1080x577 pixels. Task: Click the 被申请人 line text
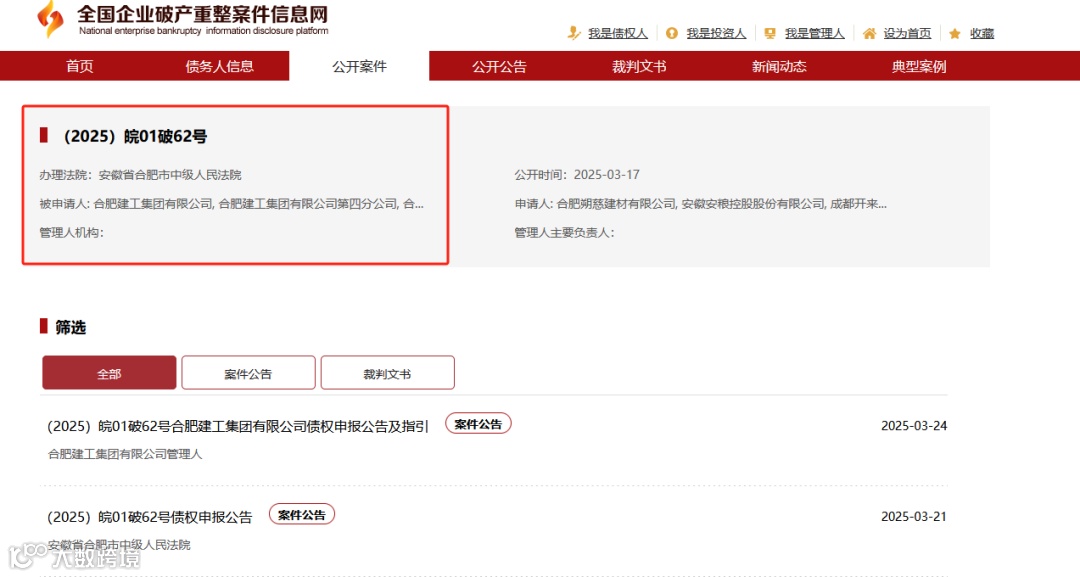click(231, 204)
